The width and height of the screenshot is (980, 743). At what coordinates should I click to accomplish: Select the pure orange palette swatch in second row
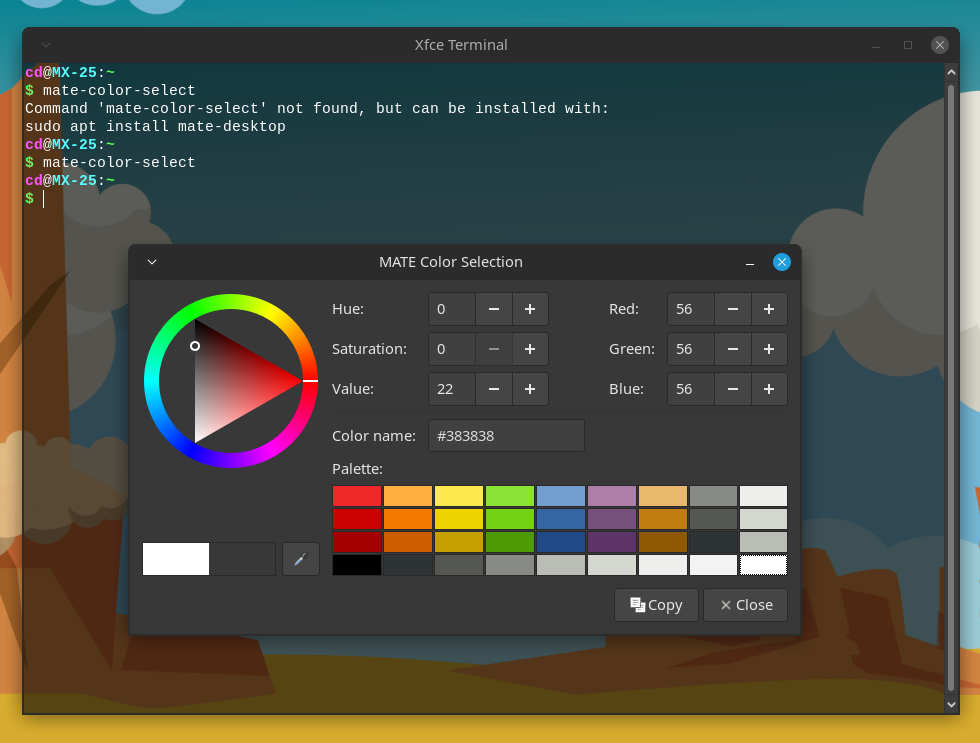click(x=408, y=519)
